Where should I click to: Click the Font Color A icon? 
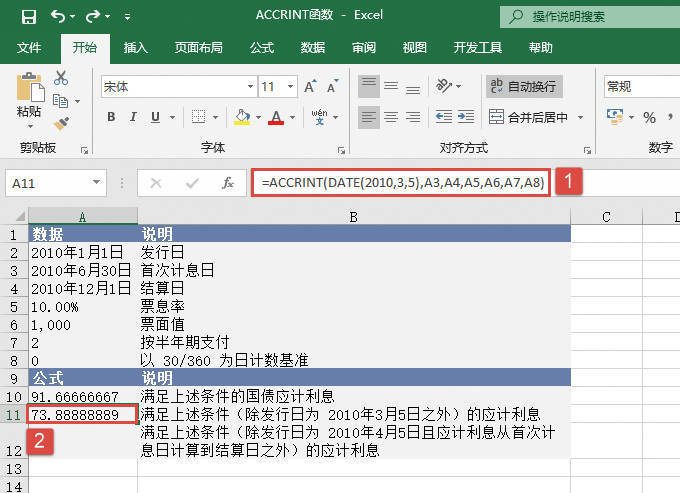[x=276, y=116]
